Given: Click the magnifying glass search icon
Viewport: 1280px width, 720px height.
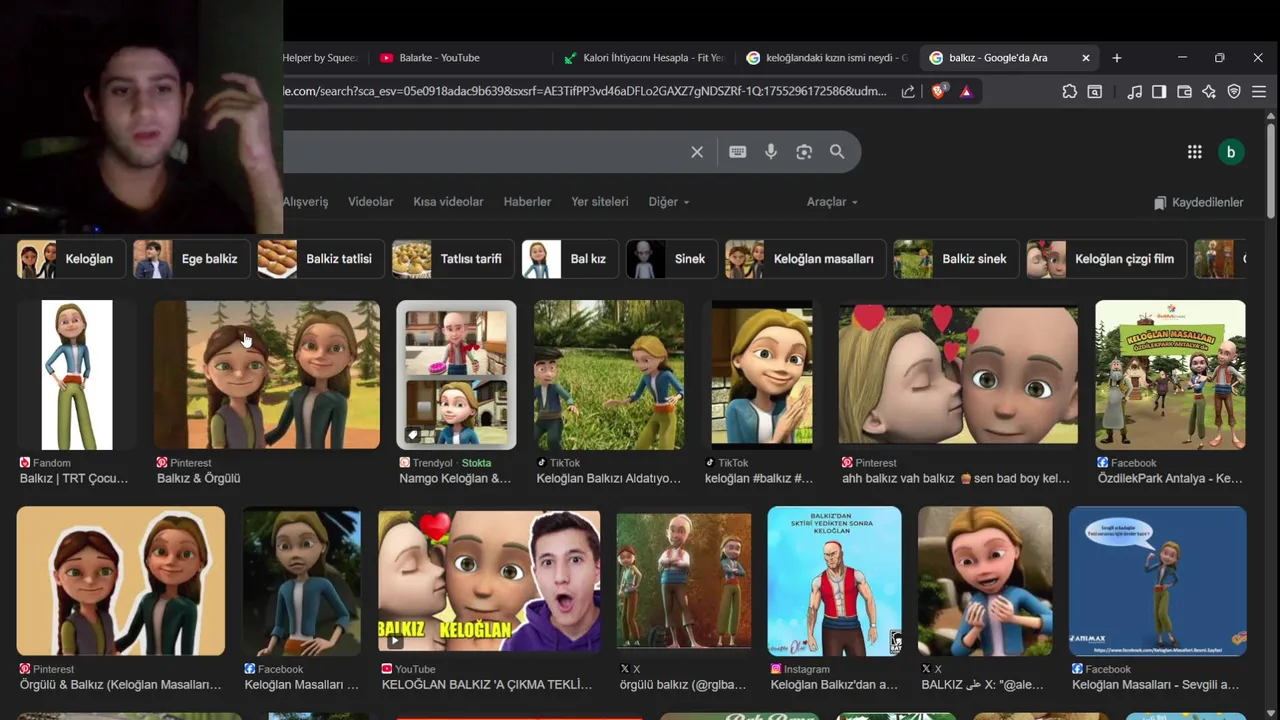Looking at the screenshot, I should 837,152.
